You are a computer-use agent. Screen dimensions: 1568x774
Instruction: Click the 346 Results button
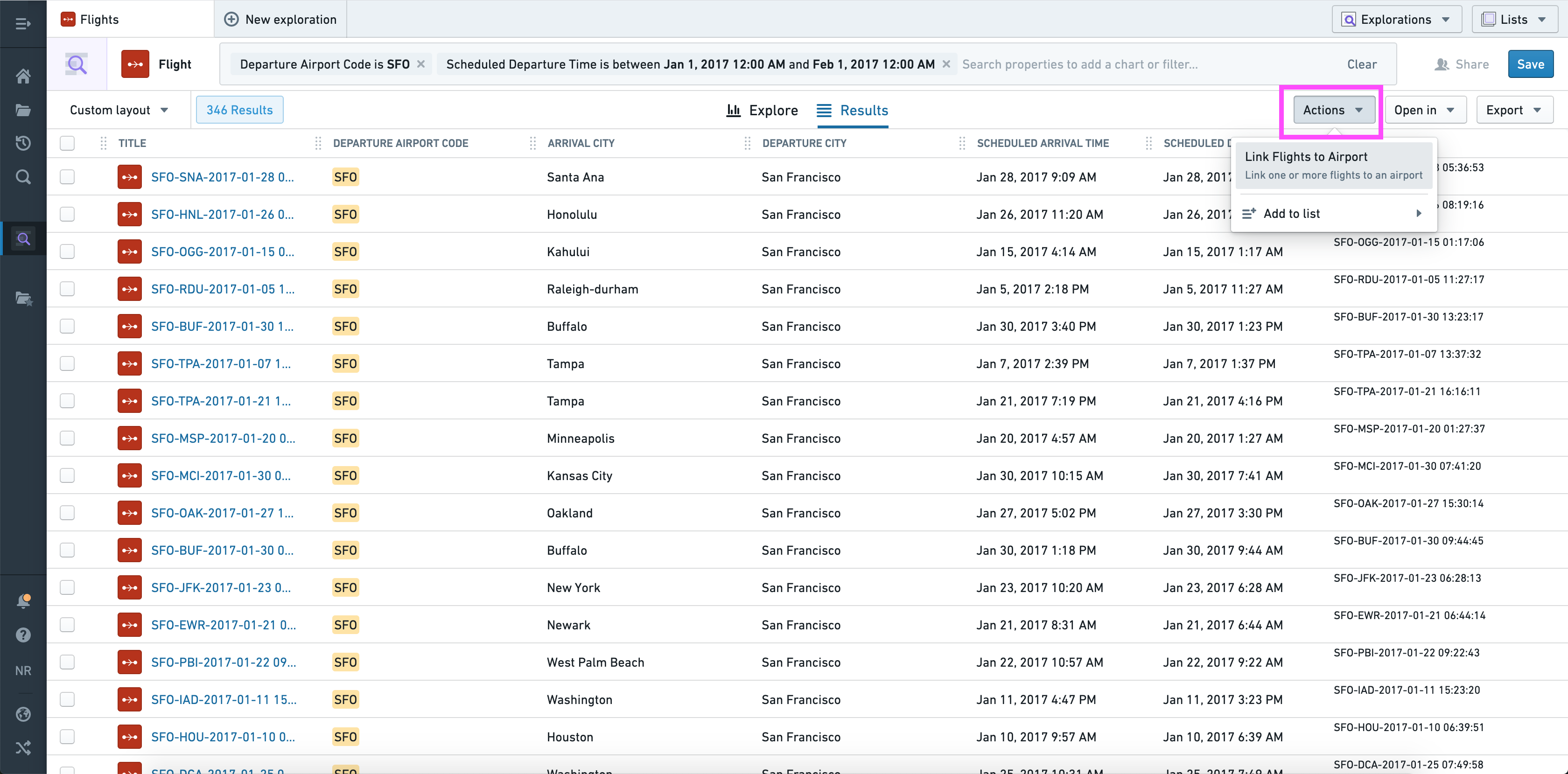[239, 110]
